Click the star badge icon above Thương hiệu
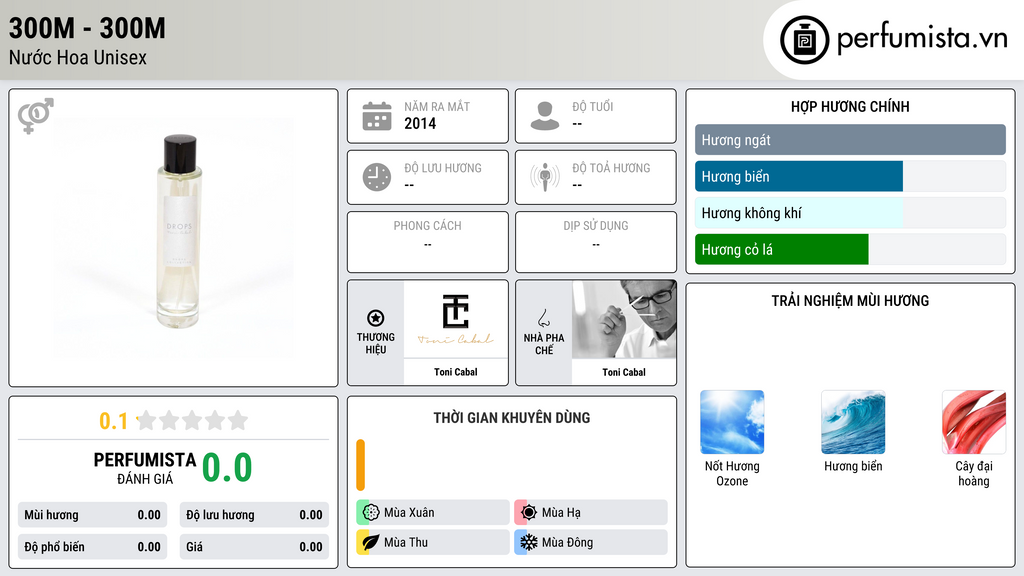1024x576 pixels. click(376, 318)
